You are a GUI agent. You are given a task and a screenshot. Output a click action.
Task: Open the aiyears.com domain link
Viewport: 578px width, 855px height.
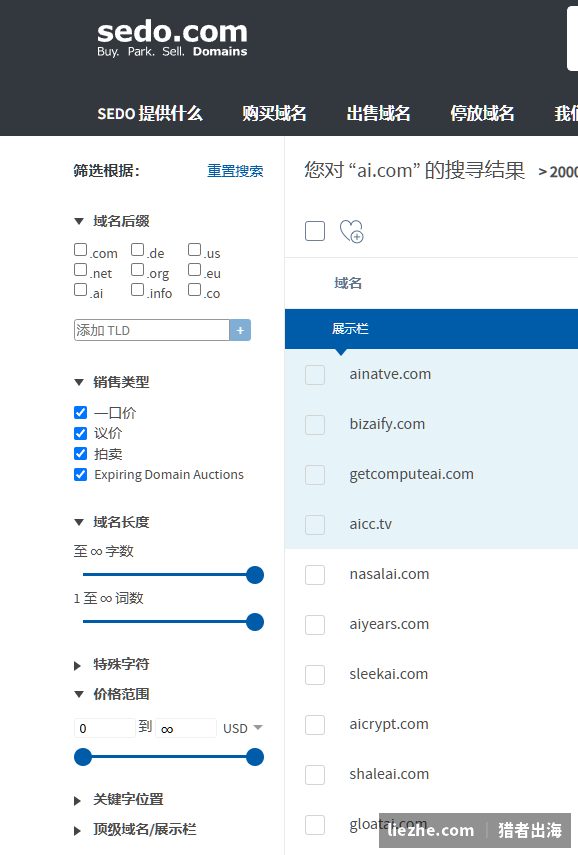pyautogui.click(x=389, y=624)
